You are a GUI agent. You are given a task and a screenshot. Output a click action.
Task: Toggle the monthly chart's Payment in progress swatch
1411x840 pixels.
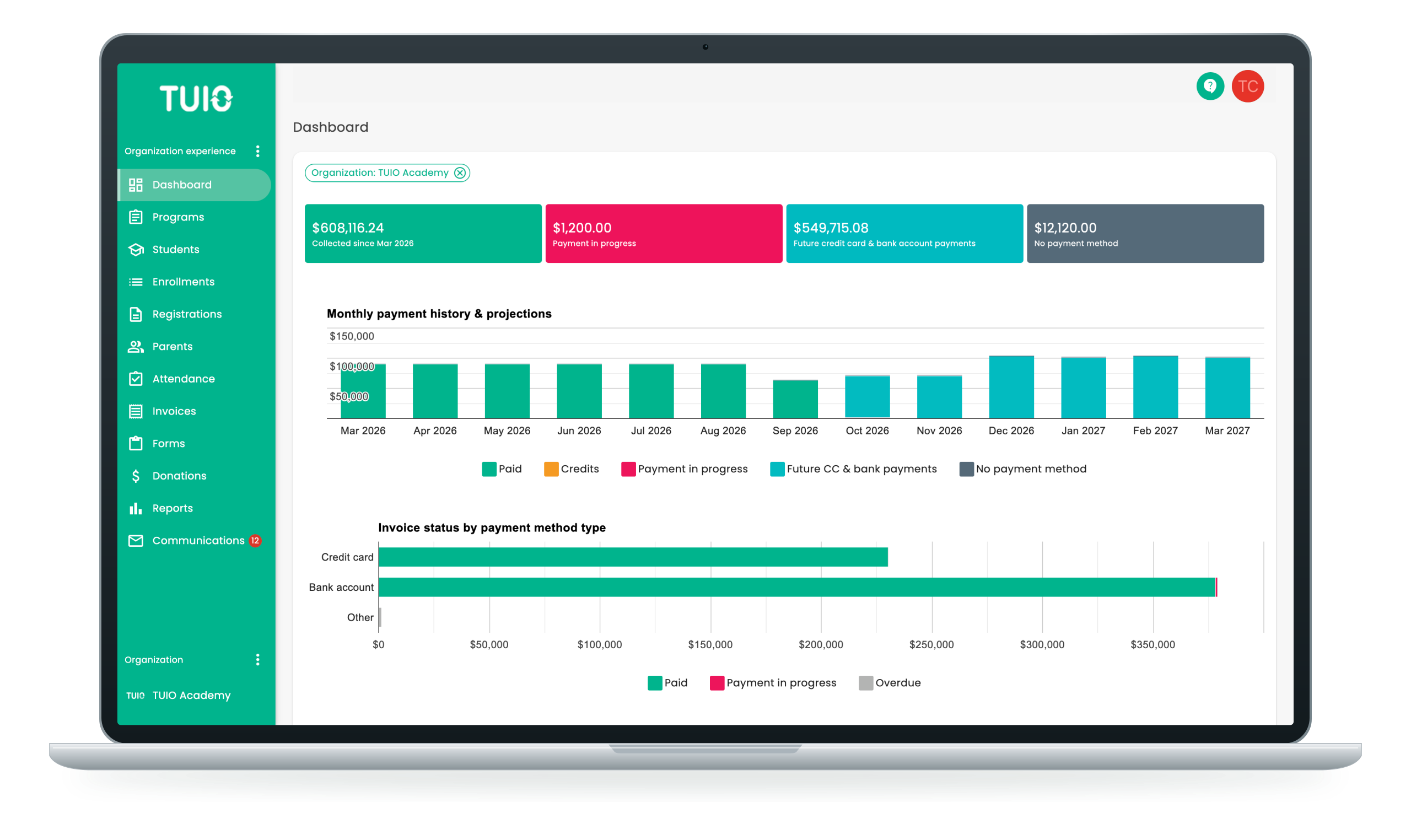[x=628, y=469]
